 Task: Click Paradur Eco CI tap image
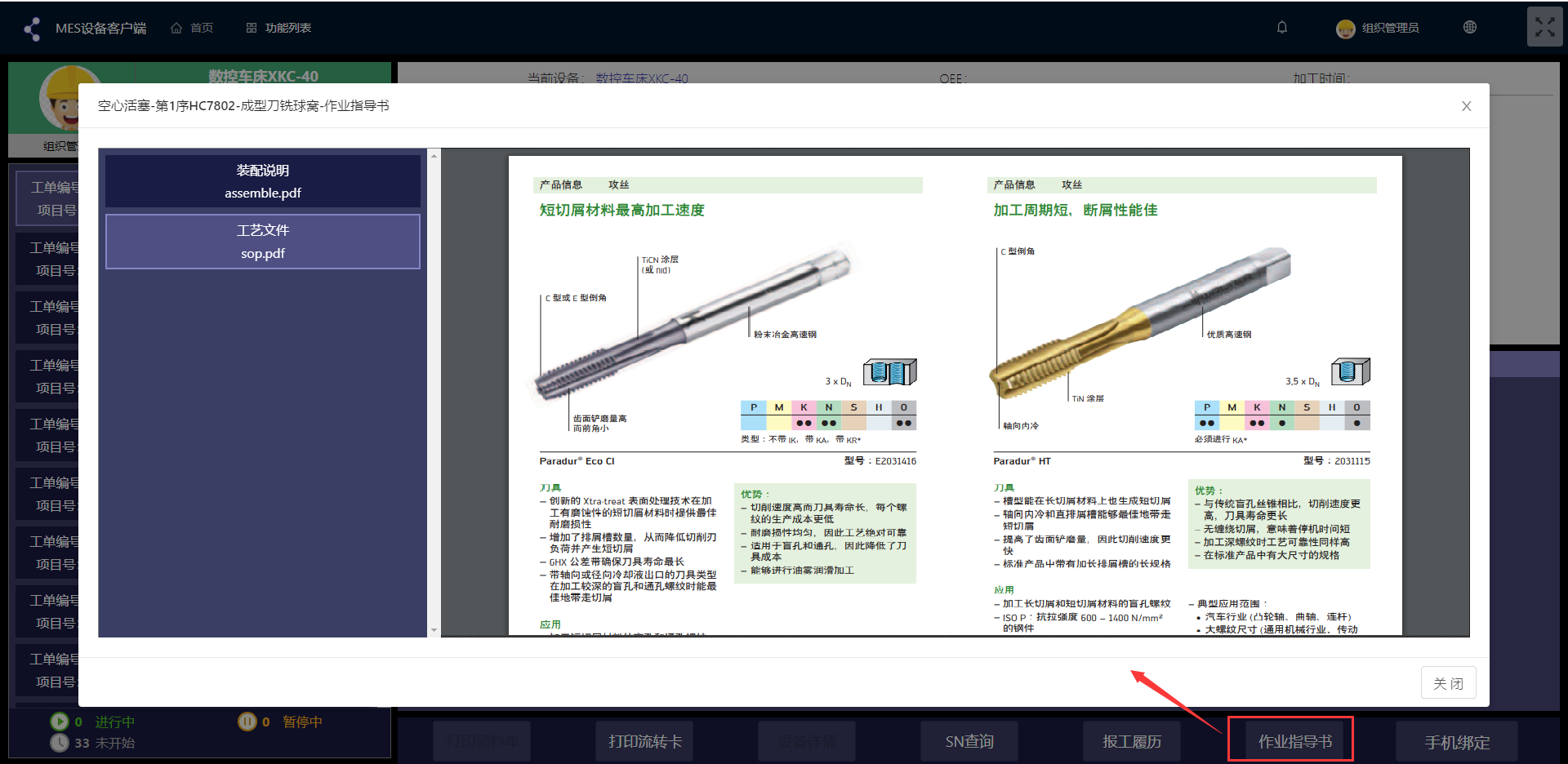(x=693, y=325)
